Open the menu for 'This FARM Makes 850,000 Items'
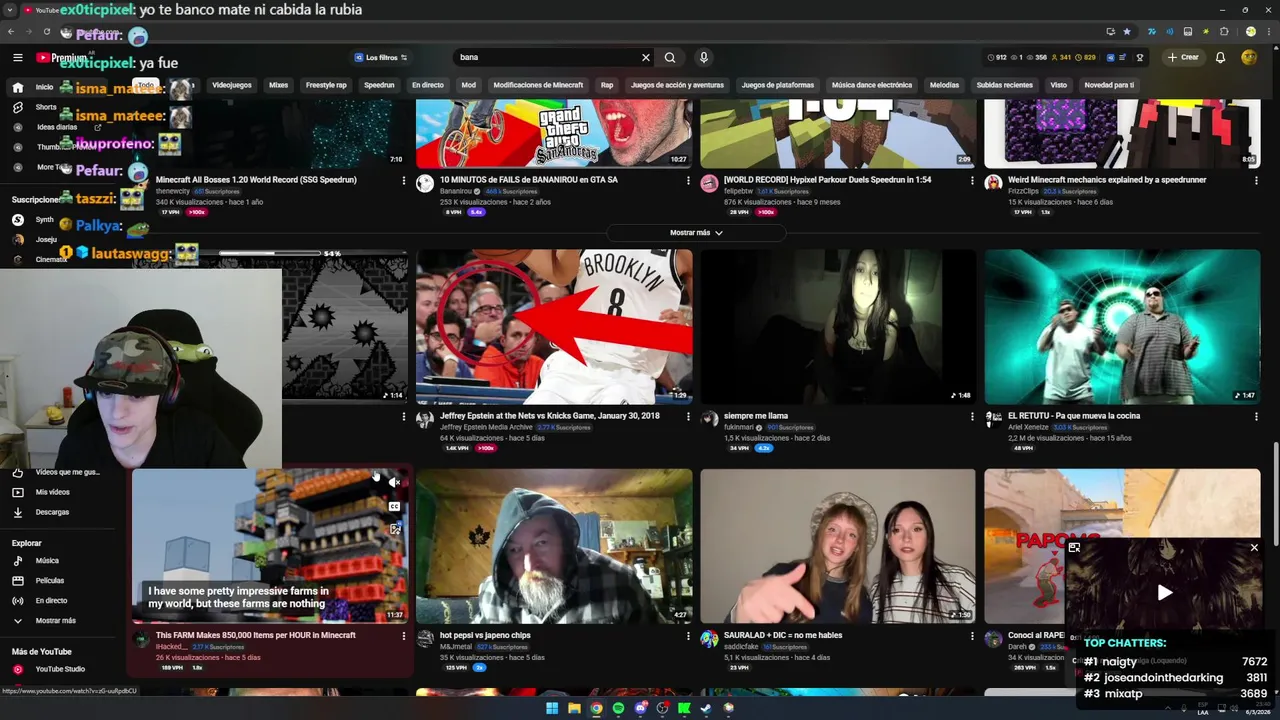The image size is (1280, 720). [x=404, y=636]
